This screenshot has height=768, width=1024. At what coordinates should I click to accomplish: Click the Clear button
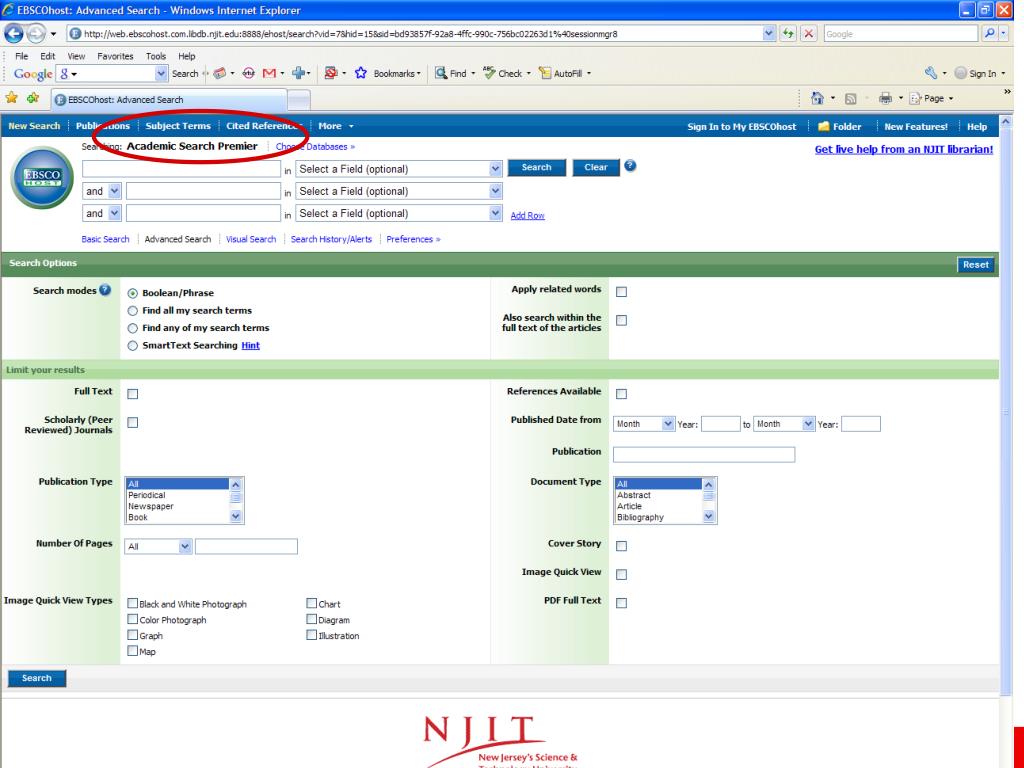pyautogui.click(x=596, y=168)
